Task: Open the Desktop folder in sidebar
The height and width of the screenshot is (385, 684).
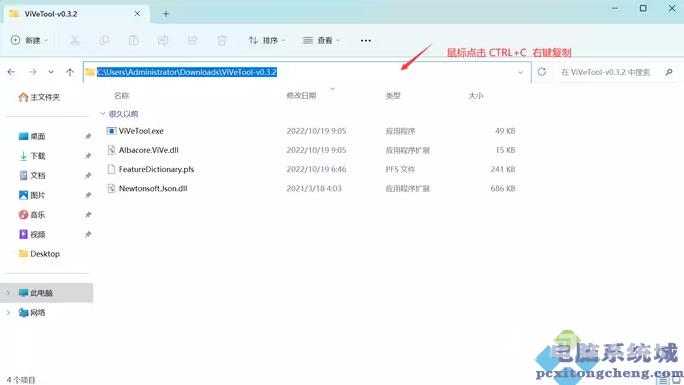Action: tap(39, 253)
